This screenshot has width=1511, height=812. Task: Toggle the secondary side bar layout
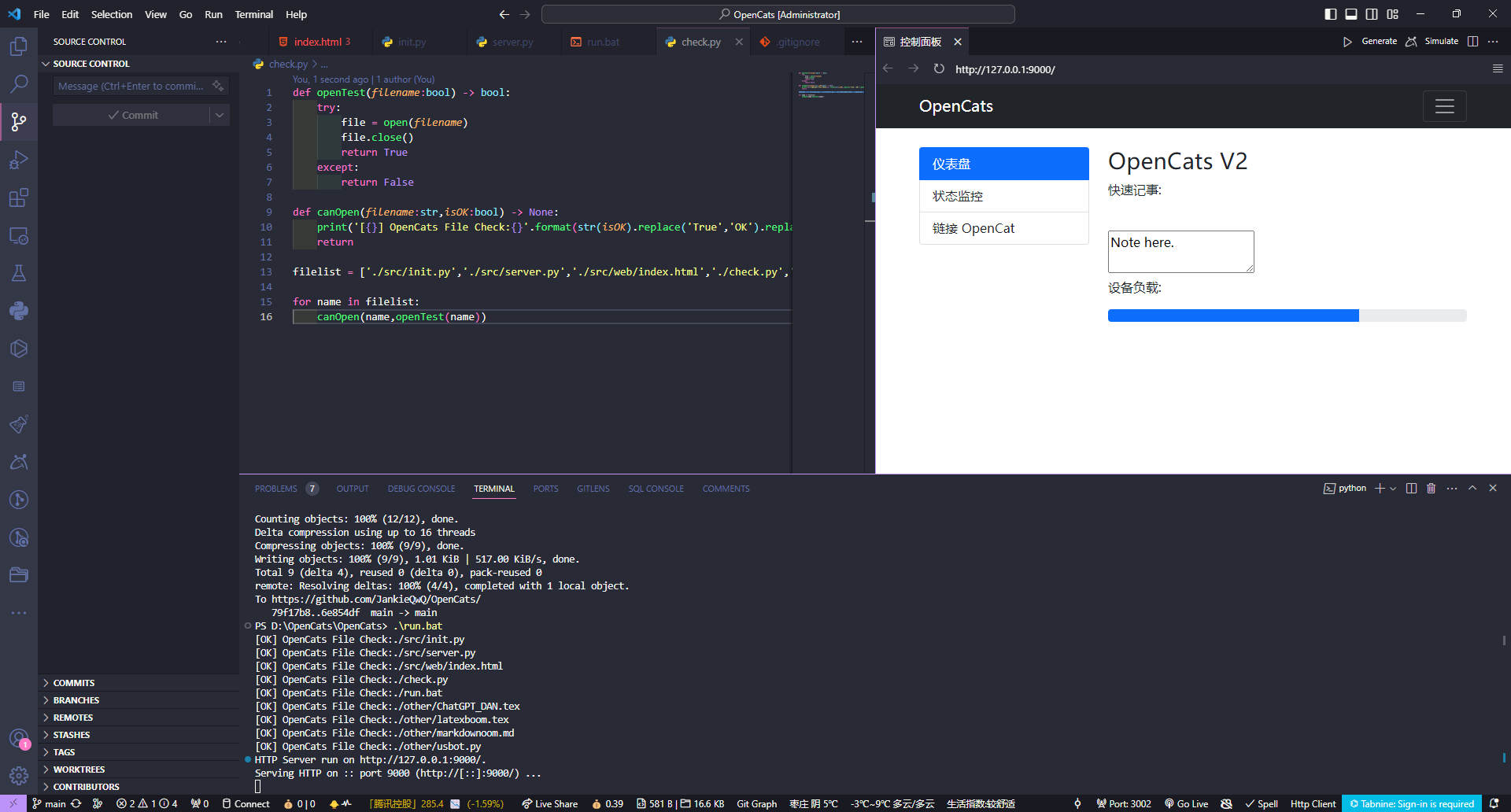[x=1372, y=14]
